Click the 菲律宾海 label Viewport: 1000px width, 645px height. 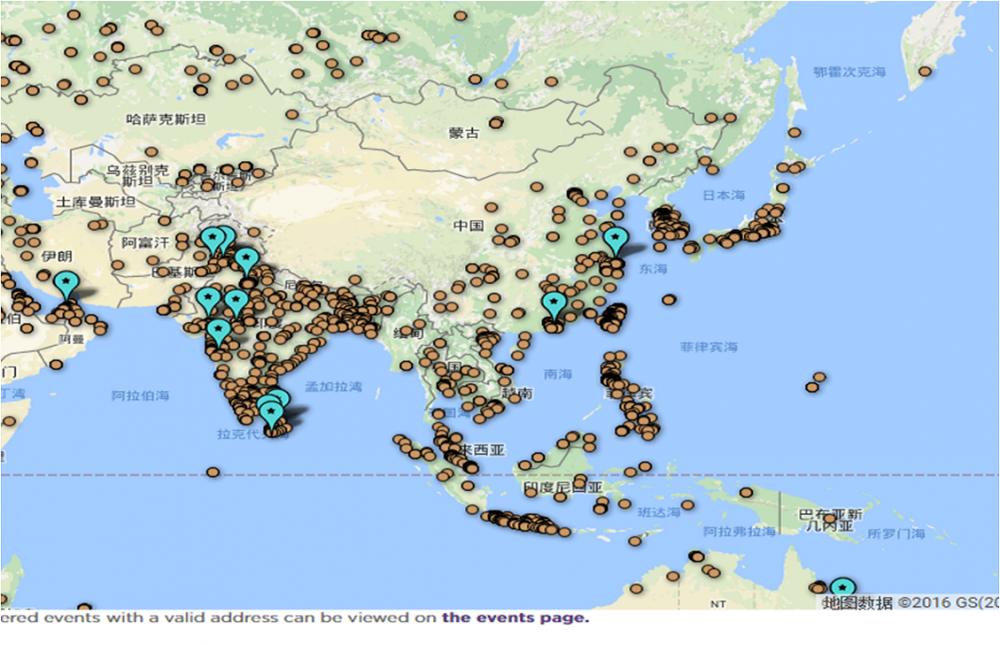(709, 347)
